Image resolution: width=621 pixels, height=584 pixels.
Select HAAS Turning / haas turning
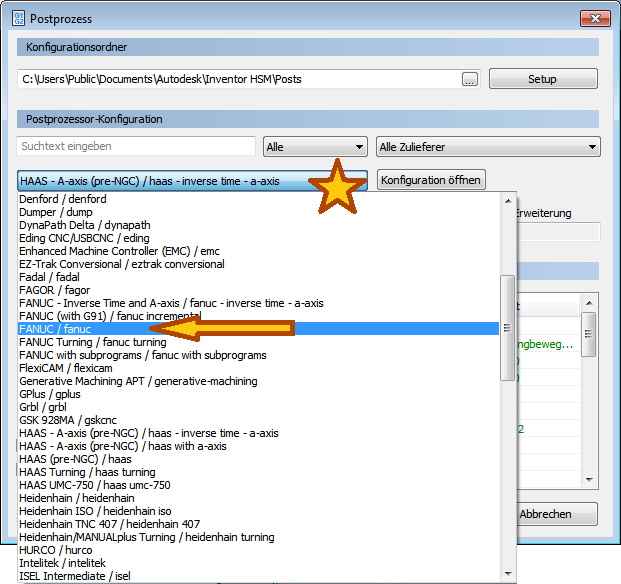click(x=258, y=472)
